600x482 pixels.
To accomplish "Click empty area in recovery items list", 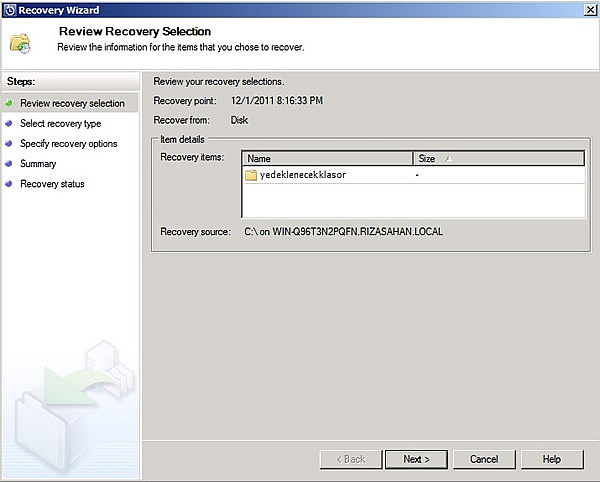I will 410,202.
